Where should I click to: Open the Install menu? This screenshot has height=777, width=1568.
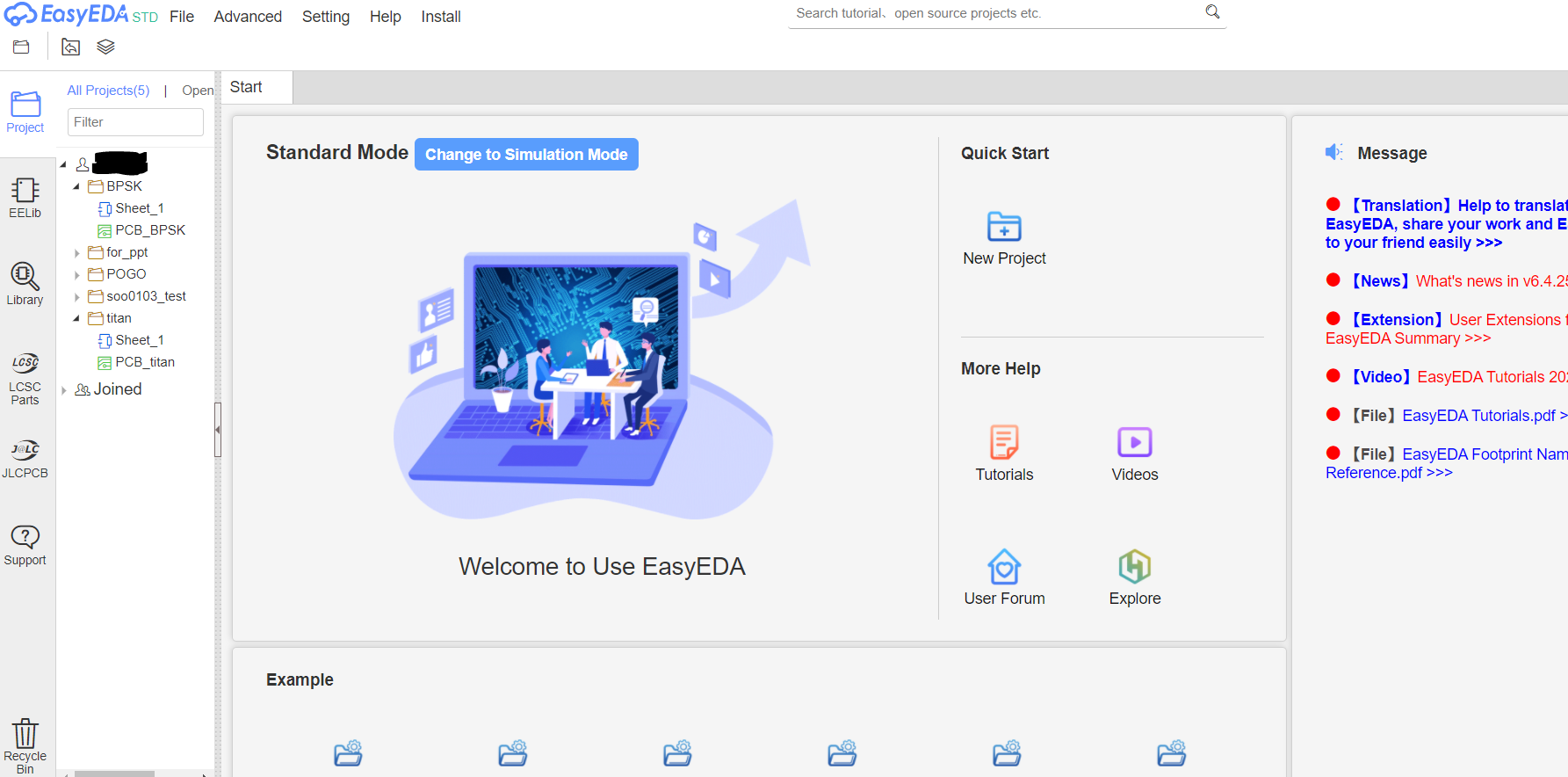(441, 17)
